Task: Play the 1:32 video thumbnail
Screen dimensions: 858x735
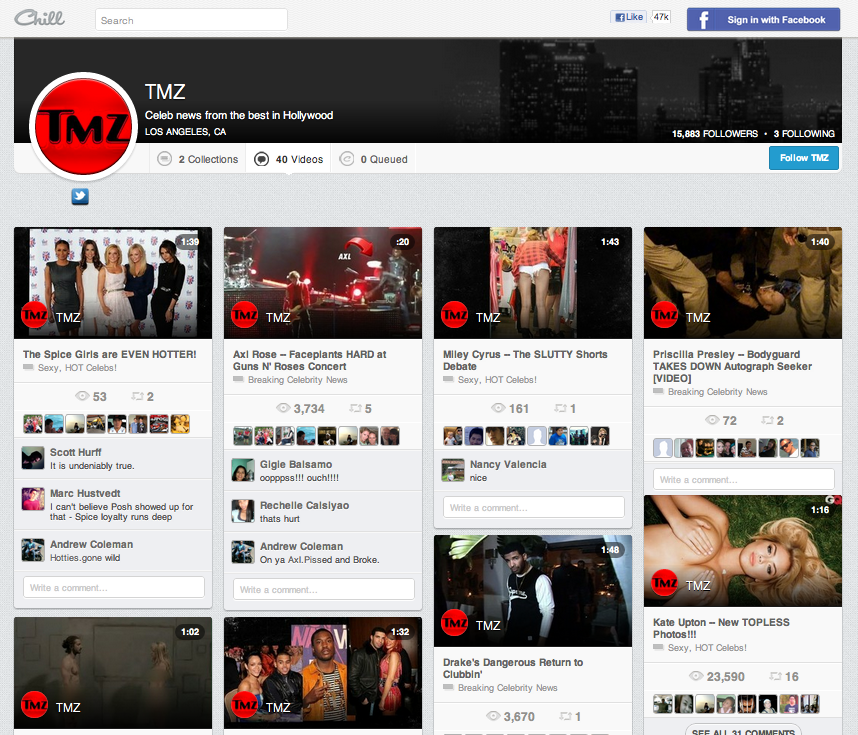Action: (x=323, y=673)
